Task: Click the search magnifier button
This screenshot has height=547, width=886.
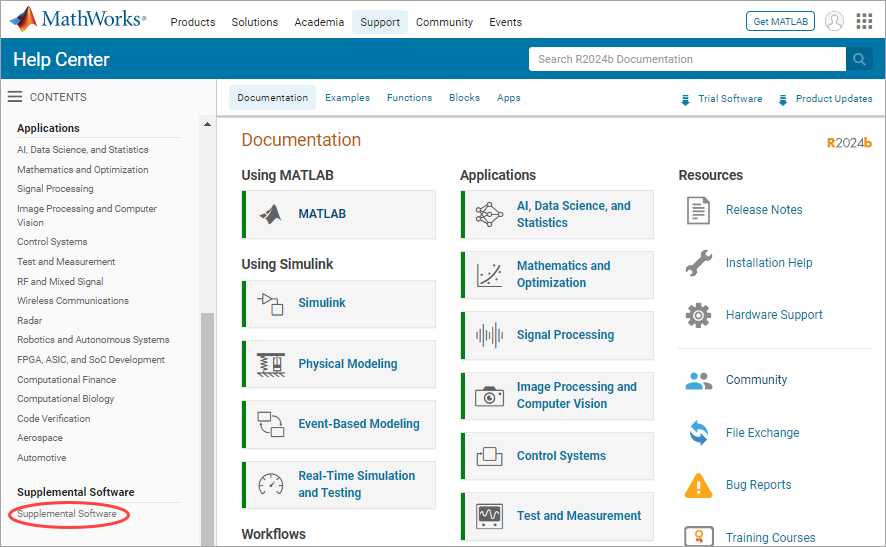Action: click(x=859, y=59)
